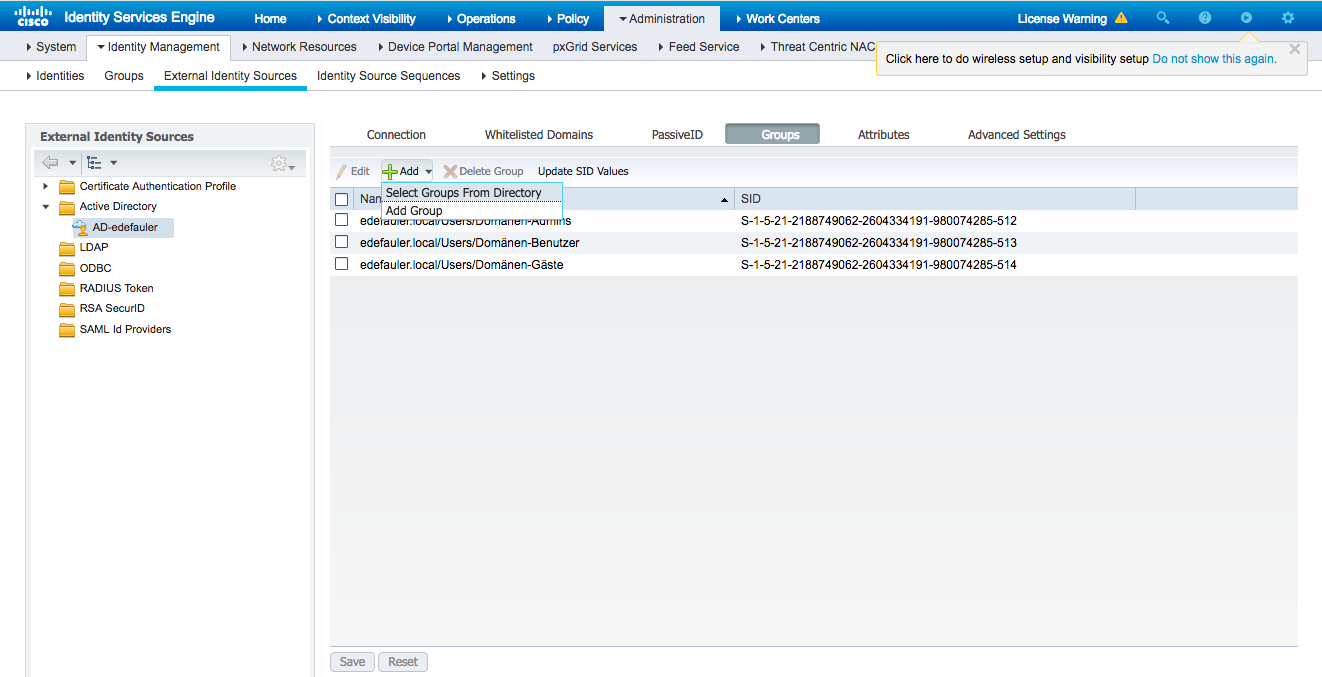Open the help question mark icon
Image resolution: width=1322 pixels, height=677 pixels.
coord(1205,18)
